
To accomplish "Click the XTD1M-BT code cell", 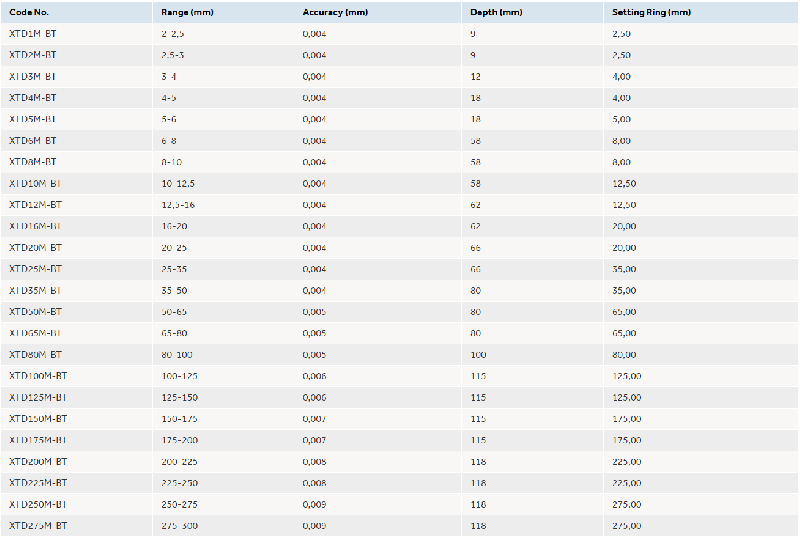I will (x=32, y=34).
